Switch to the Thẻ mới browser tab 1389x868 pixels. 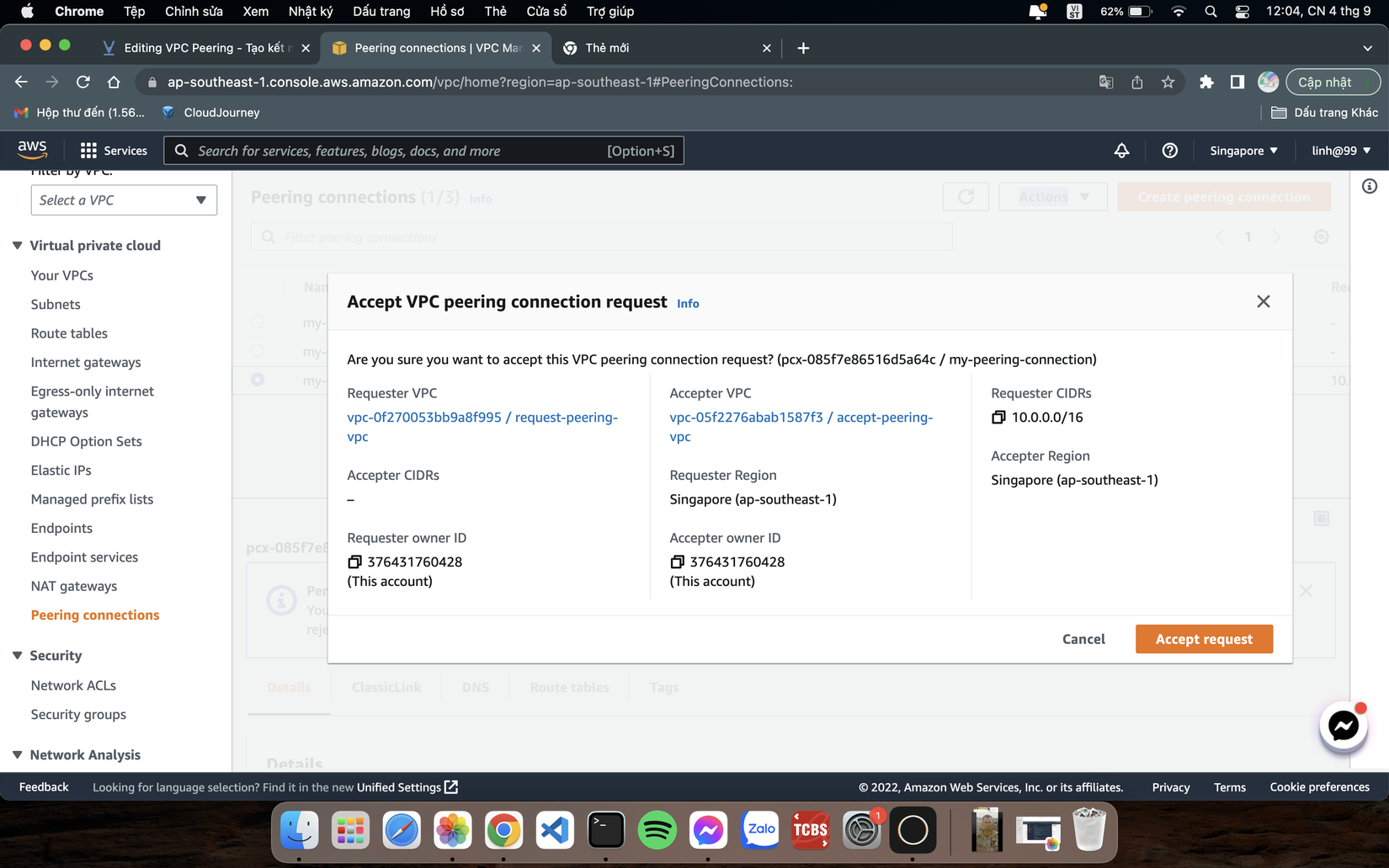pyautogui.click(x=665, y=48)
